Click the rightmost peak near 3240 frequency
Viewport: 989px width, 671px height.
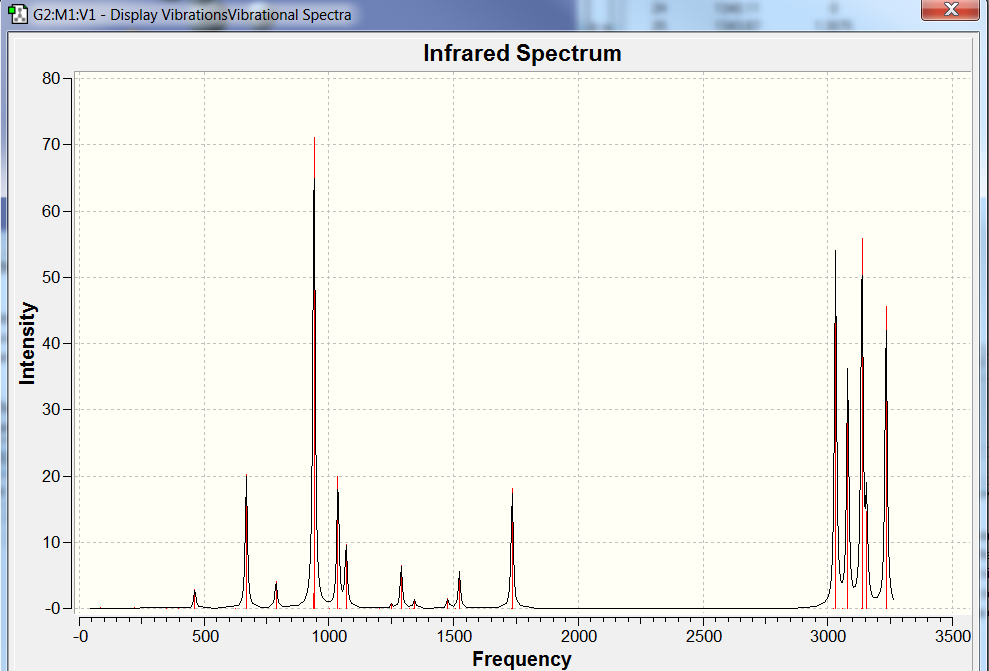(886, 457)
